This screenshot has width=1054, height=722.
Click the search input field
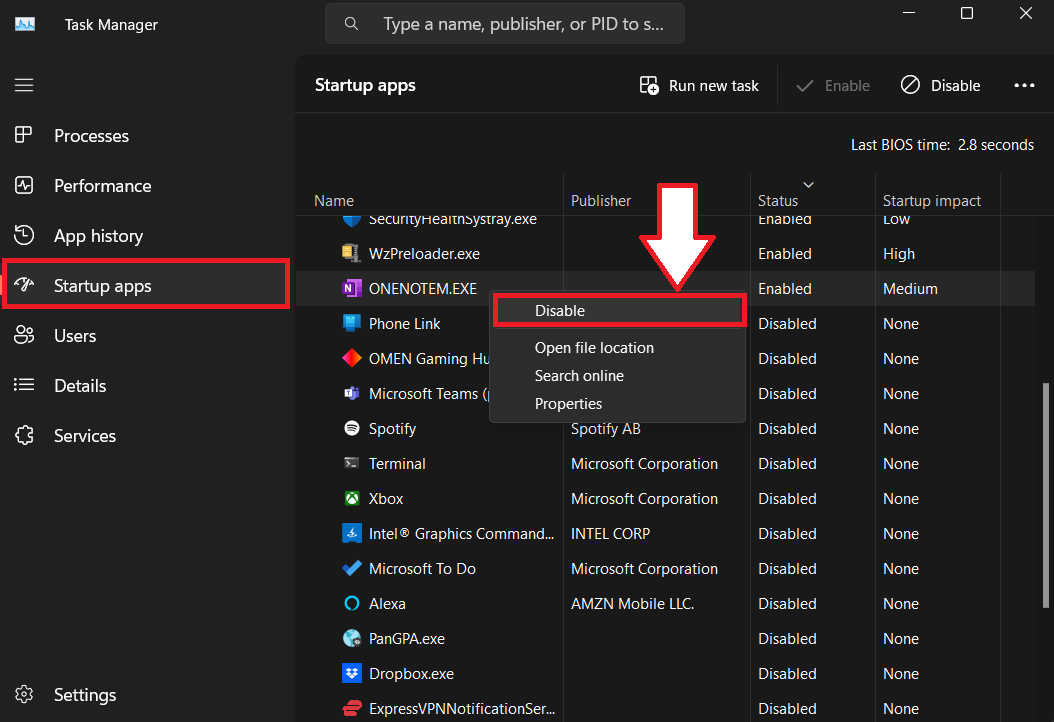click(505, 24)
